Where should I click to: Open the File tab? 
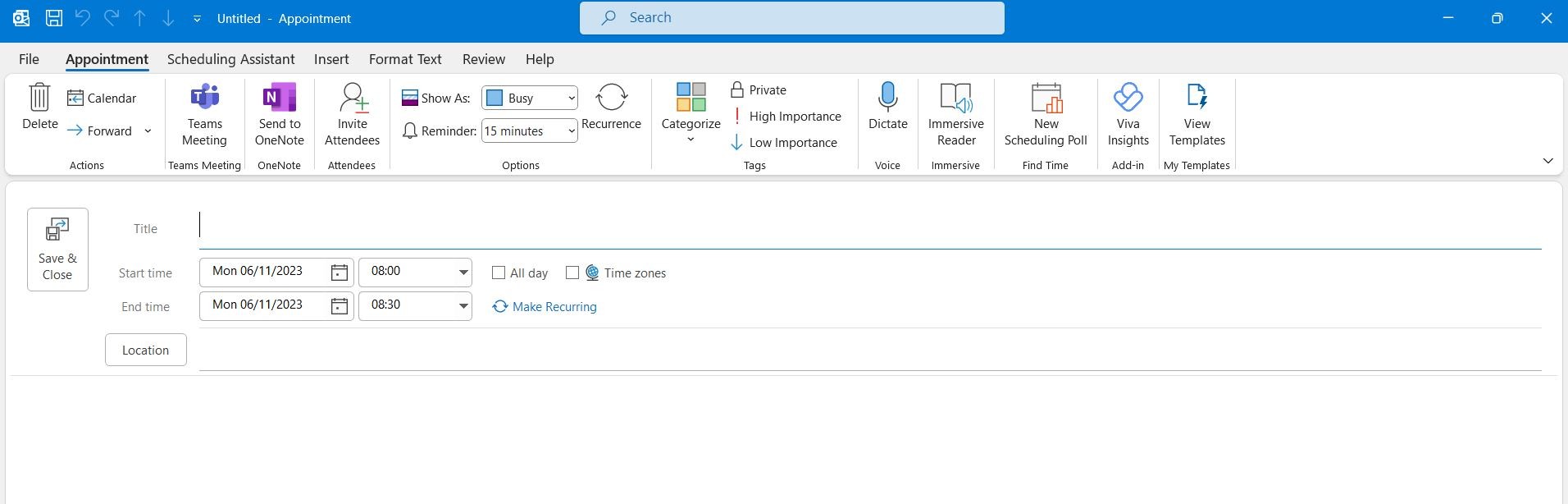(x=29, y=59)
